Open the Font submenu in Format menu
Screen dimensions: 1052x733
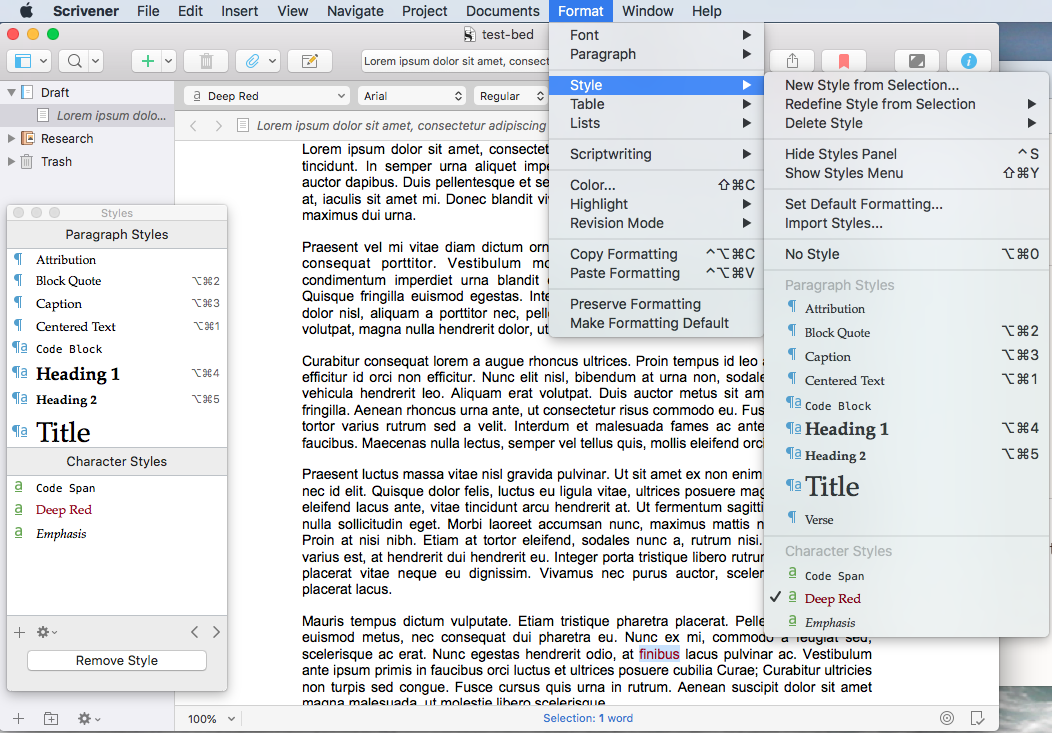tap(656, 35)
